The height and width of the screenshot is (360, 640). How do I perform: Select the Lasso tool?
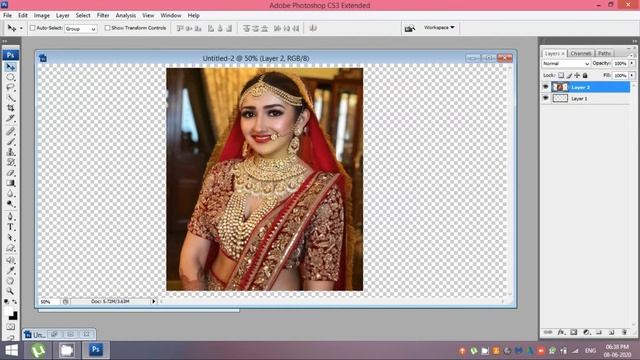pos(11,87)
